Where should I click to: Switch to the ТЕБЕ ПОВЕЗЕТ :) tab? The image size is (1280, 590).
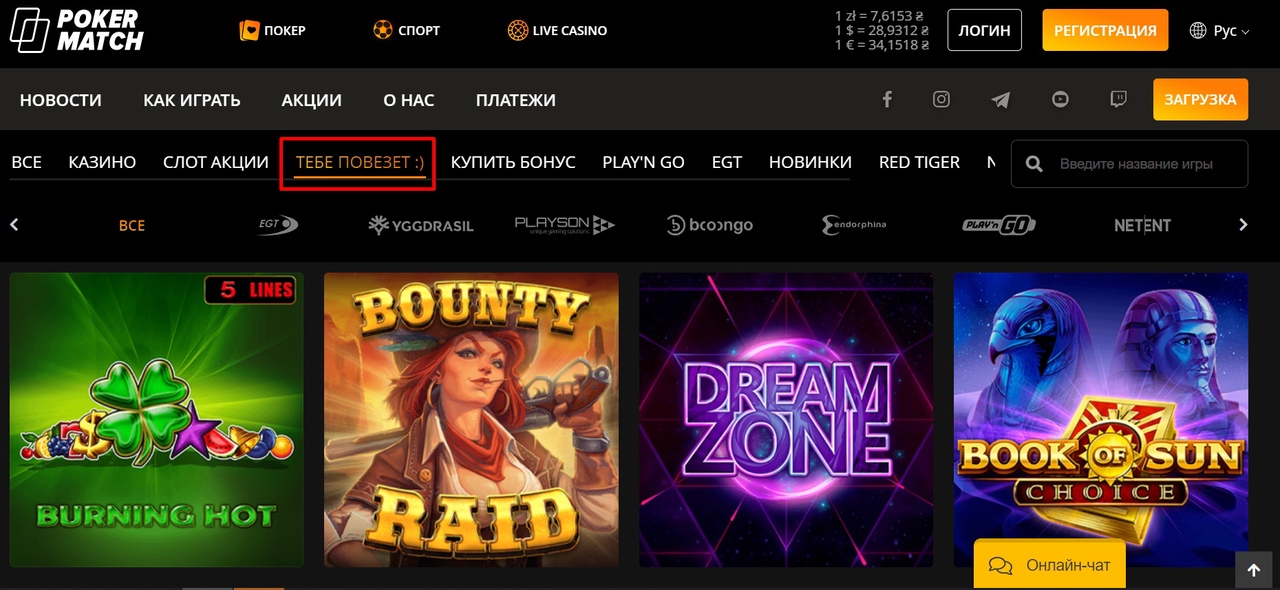coord(360,162)
